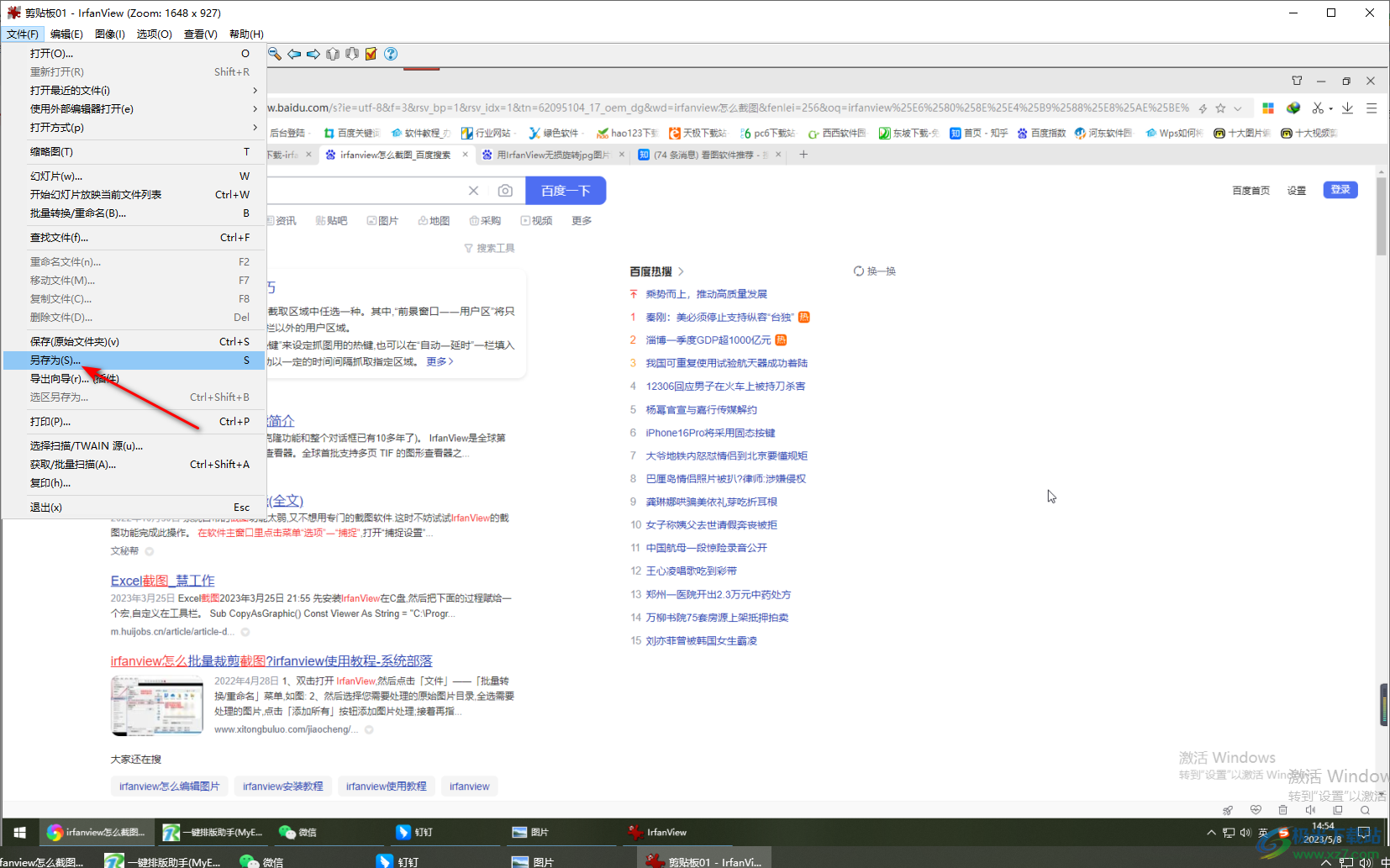Open the 查看(V) menu
The image size is (1390, 868).
click(x=201, y=34)
